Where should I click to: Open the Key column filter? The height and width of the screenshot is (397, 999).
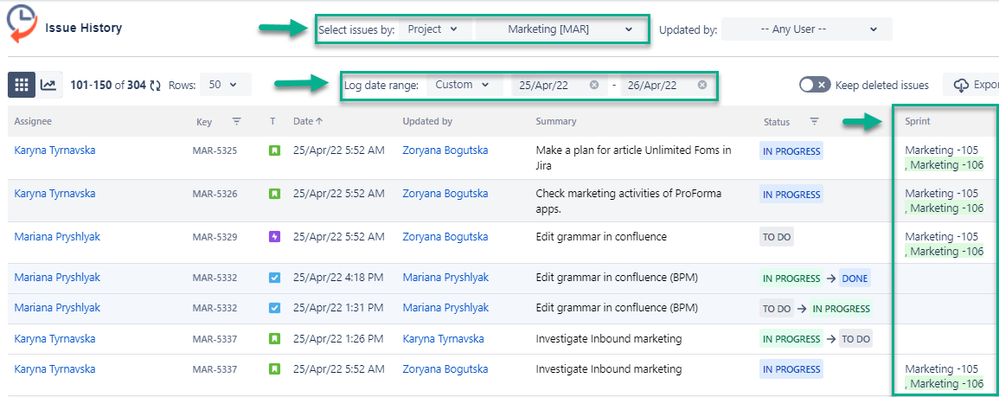click(x=236, y=121)
